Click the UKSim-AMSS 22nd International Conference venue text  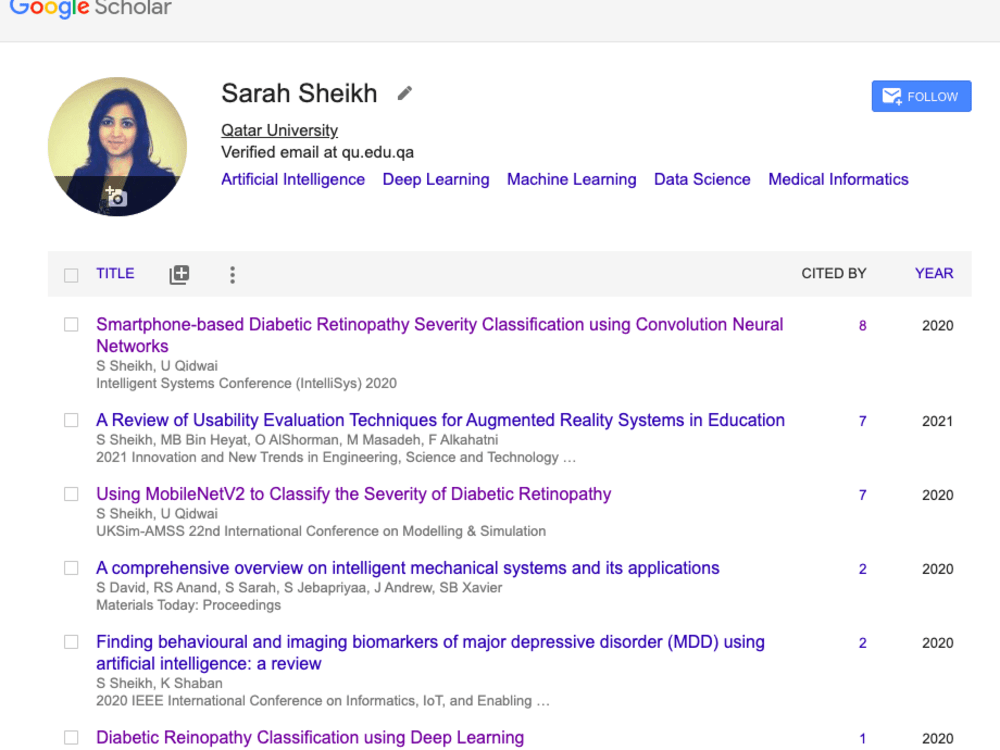click(321, 531)
